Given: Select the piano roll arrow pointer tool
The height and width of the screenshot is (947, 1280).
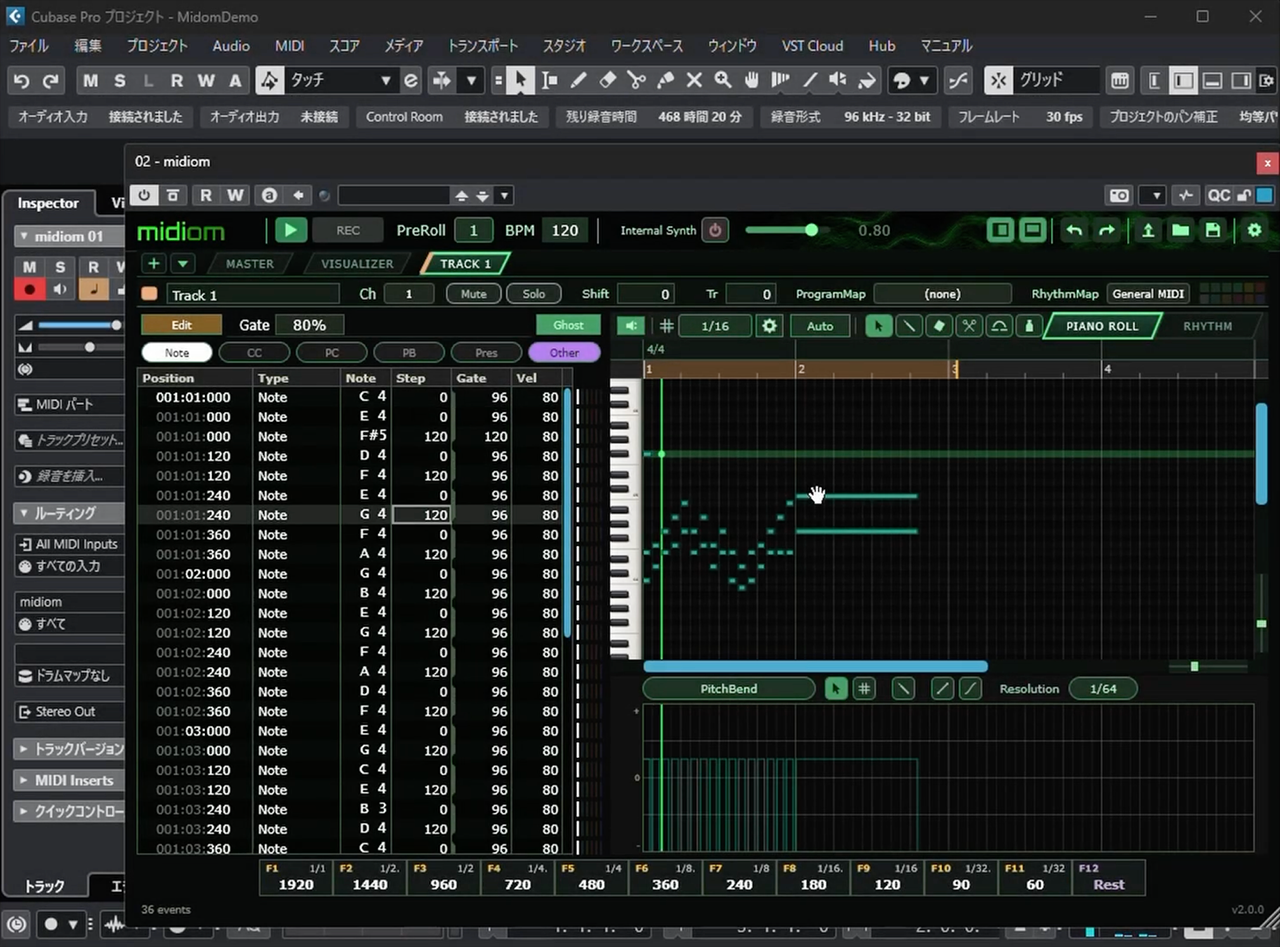Looking at the screenshot, I should (879, 326).
